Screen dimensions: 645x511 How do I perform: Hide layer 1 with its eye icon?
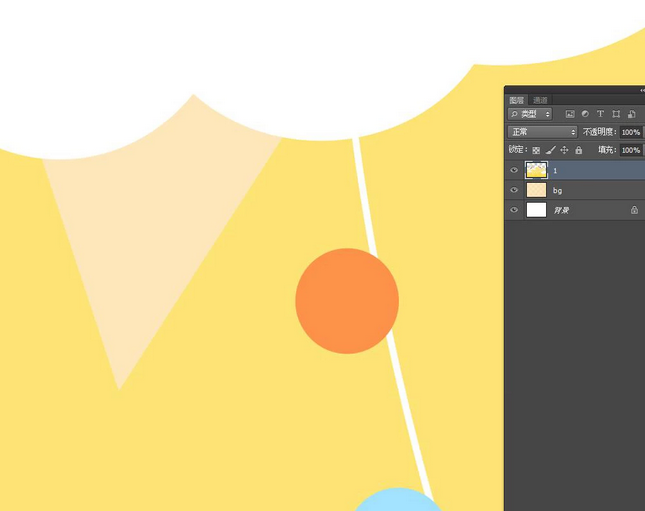click(x=514, y=170)
